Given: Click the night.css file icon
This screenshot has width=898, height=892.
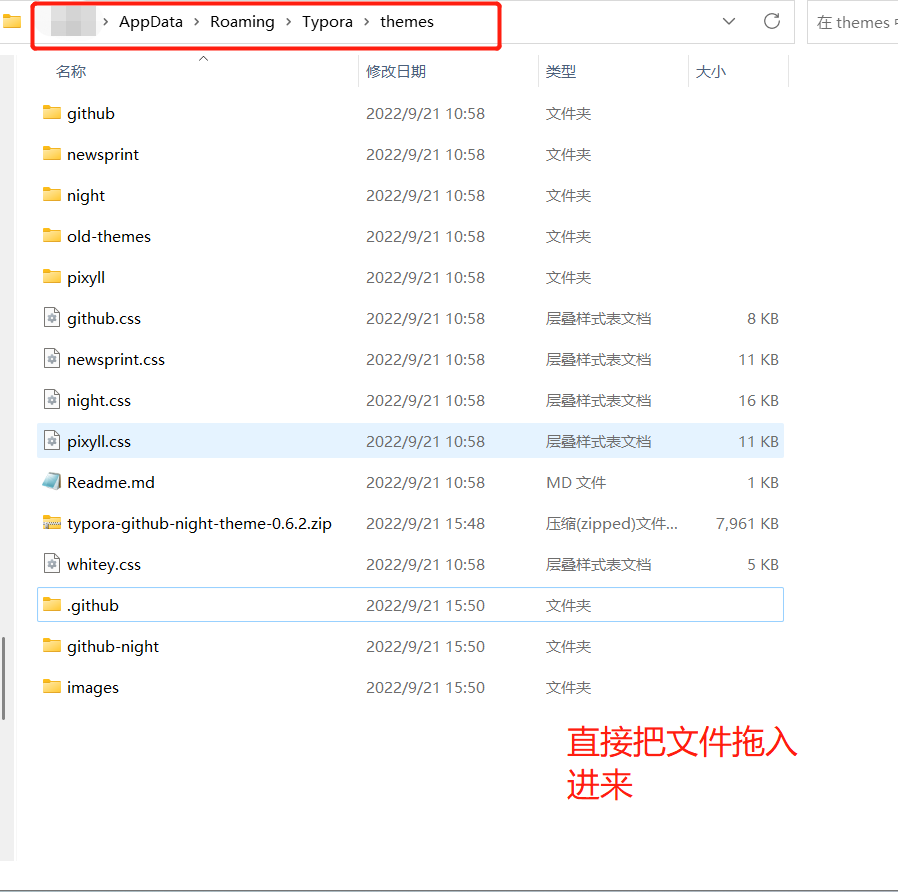Looking at the screenshot, I should tap(52, 400).
